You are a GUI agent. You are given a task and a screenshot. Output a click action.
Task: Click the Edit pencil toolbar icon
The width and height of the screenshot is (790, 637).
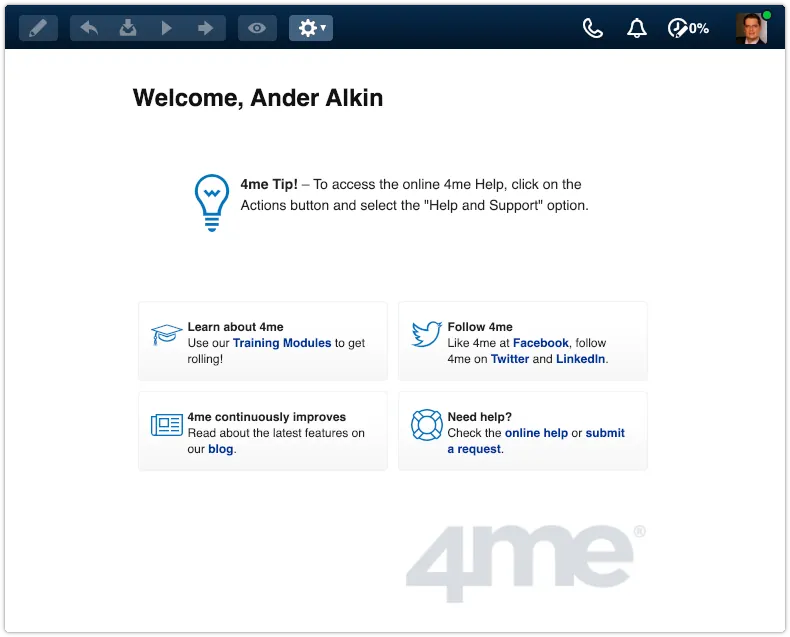coord(38,28)
